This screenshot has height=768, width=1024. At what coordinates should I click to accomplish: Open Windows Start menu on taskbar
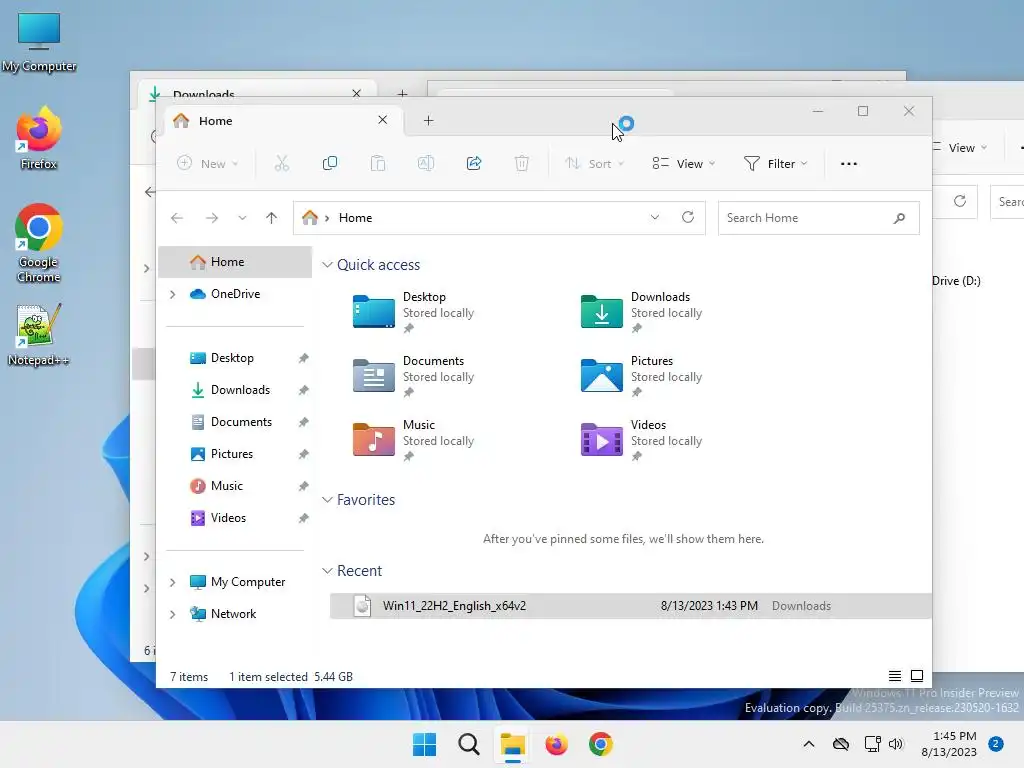pos(424,744)
